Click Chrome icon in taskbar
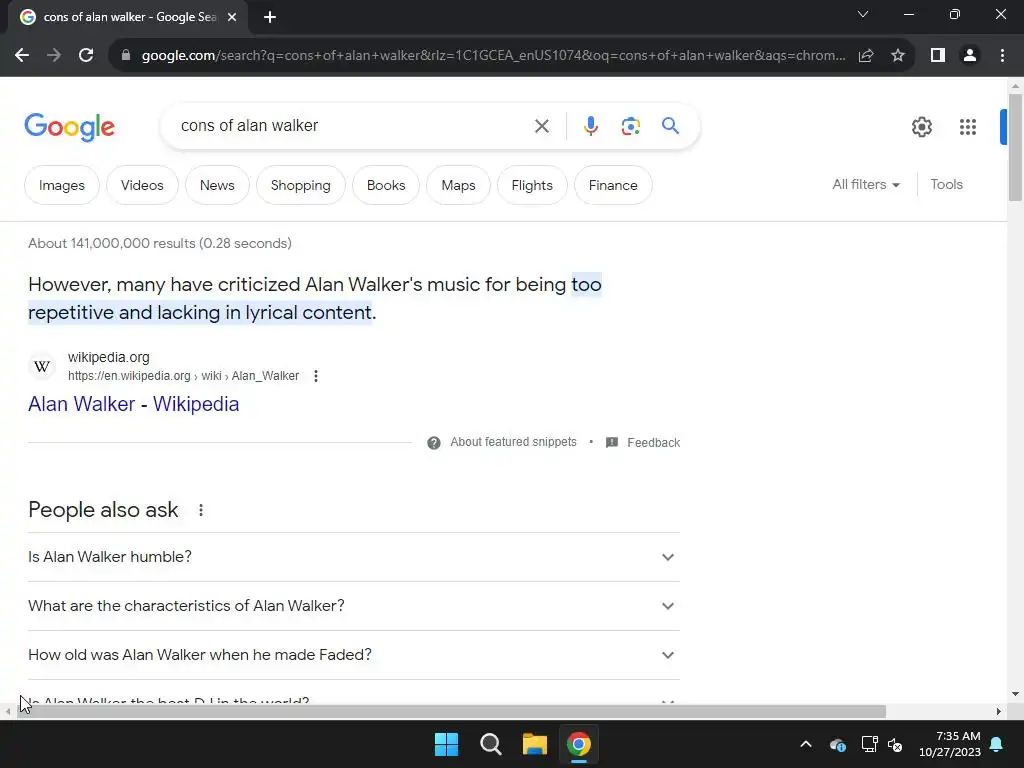 coord(579,744)
